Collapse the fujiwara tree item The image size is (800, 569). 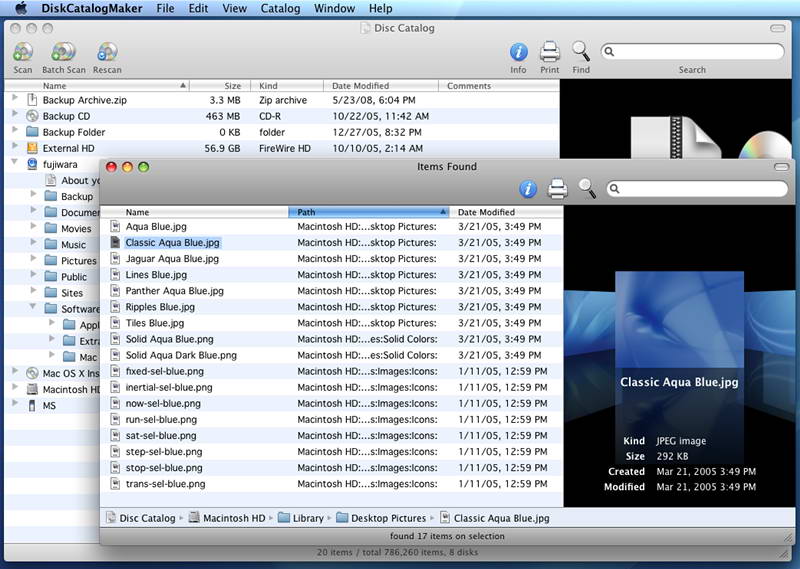14,163
